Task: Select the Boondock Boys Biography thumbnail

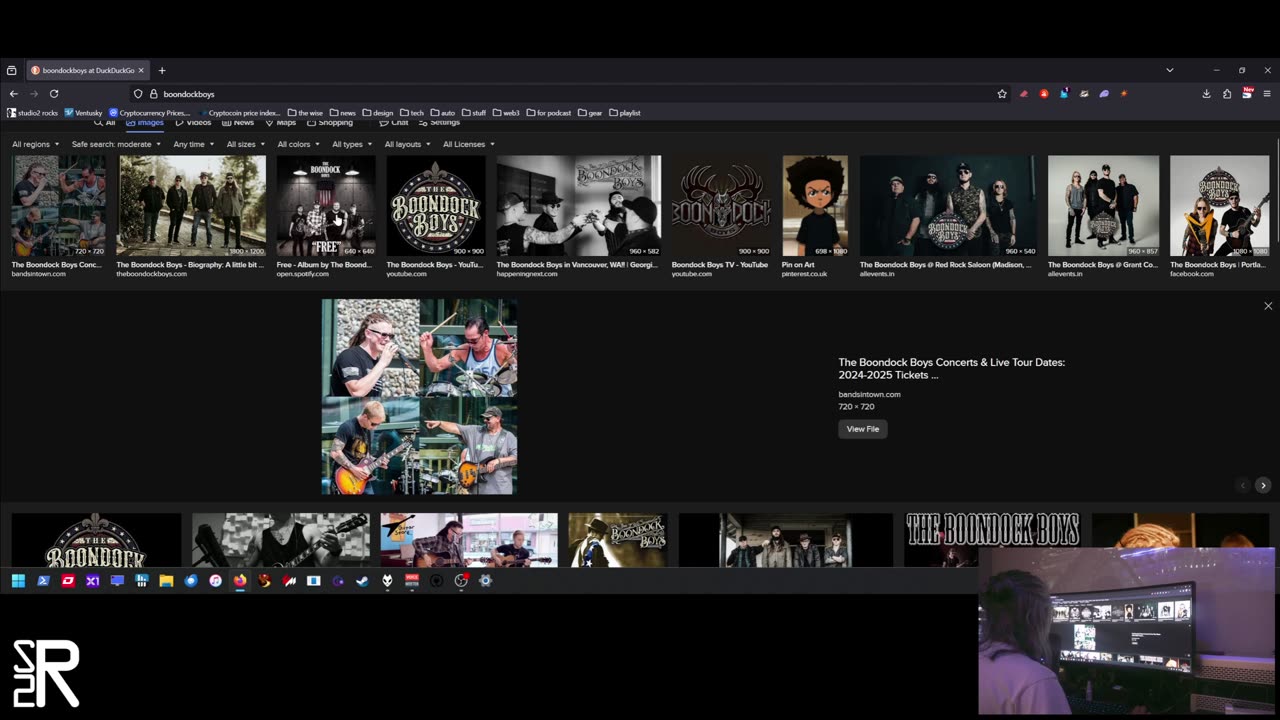Action: (191, 206)
